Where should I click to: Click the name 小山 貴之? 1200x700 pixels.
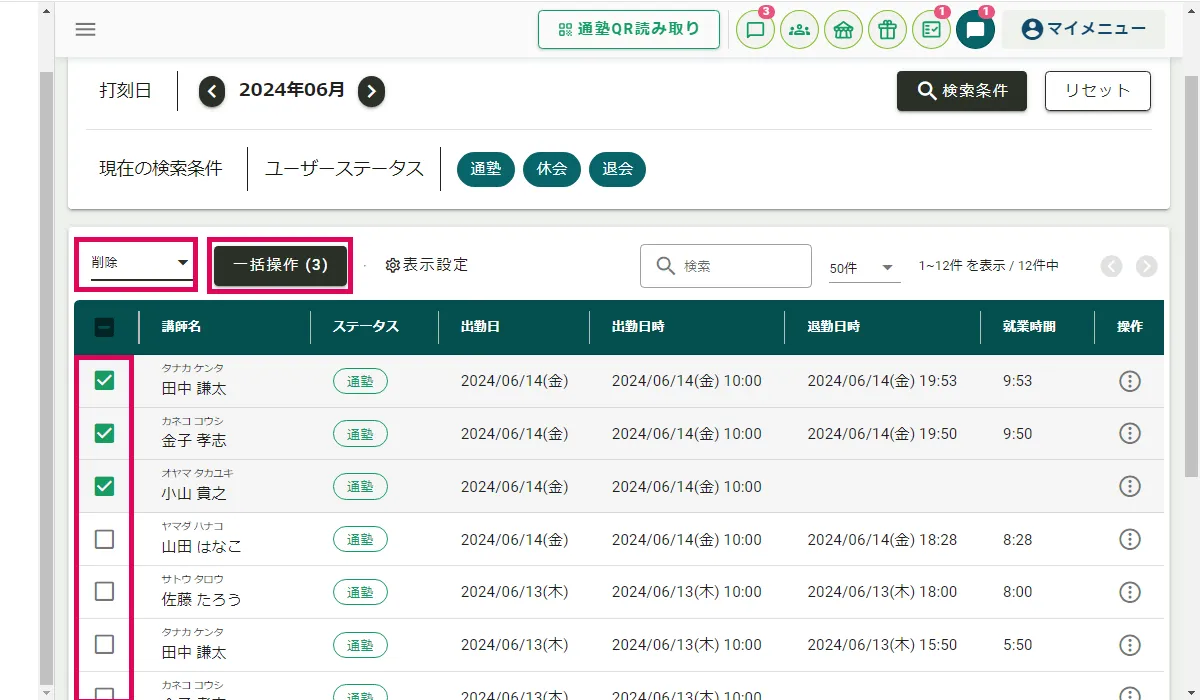pyautogui.click(x=194, y=493)
